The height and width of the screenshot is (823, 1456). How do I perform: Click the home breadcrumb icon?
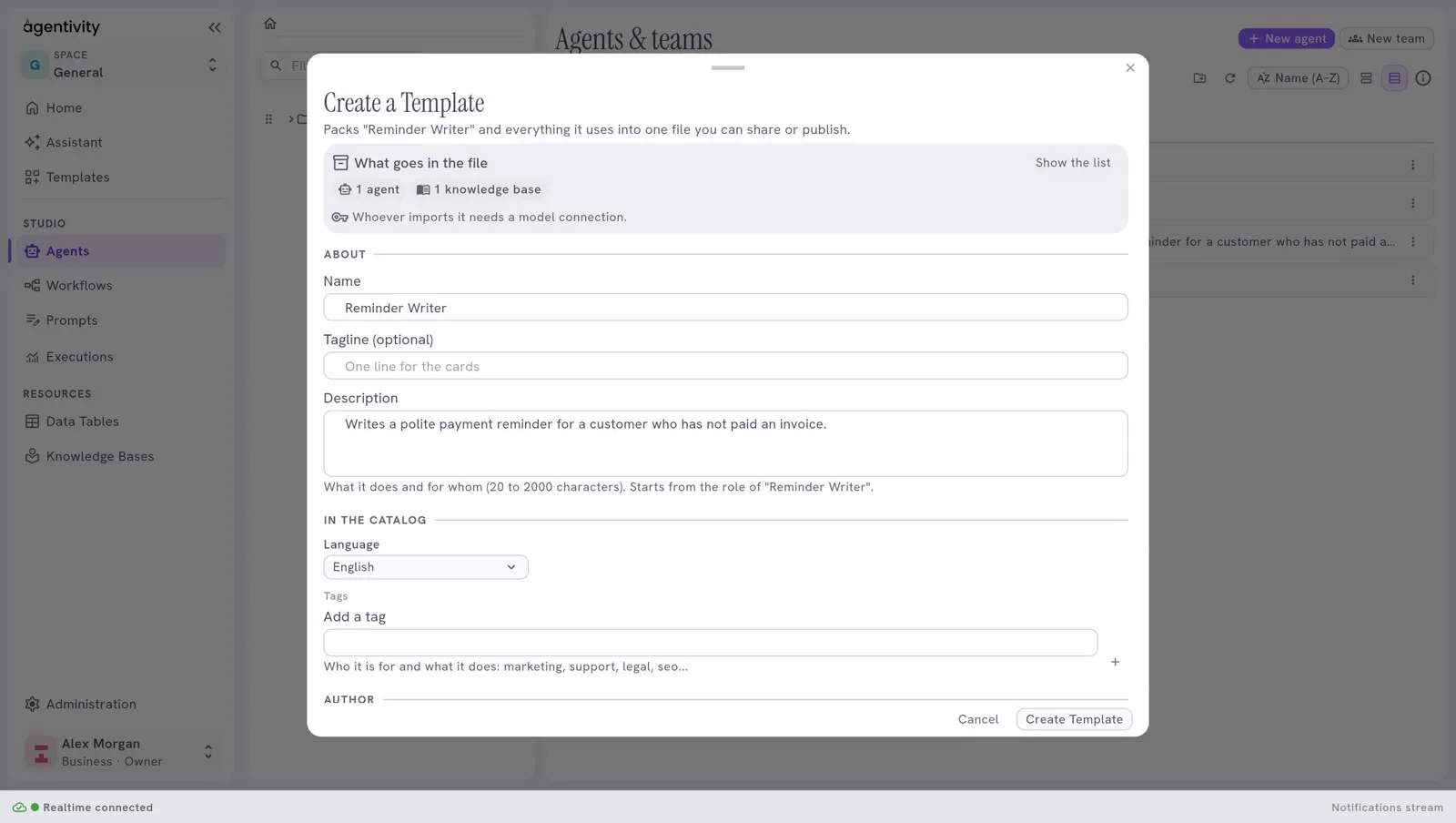[x=270, y=24]
